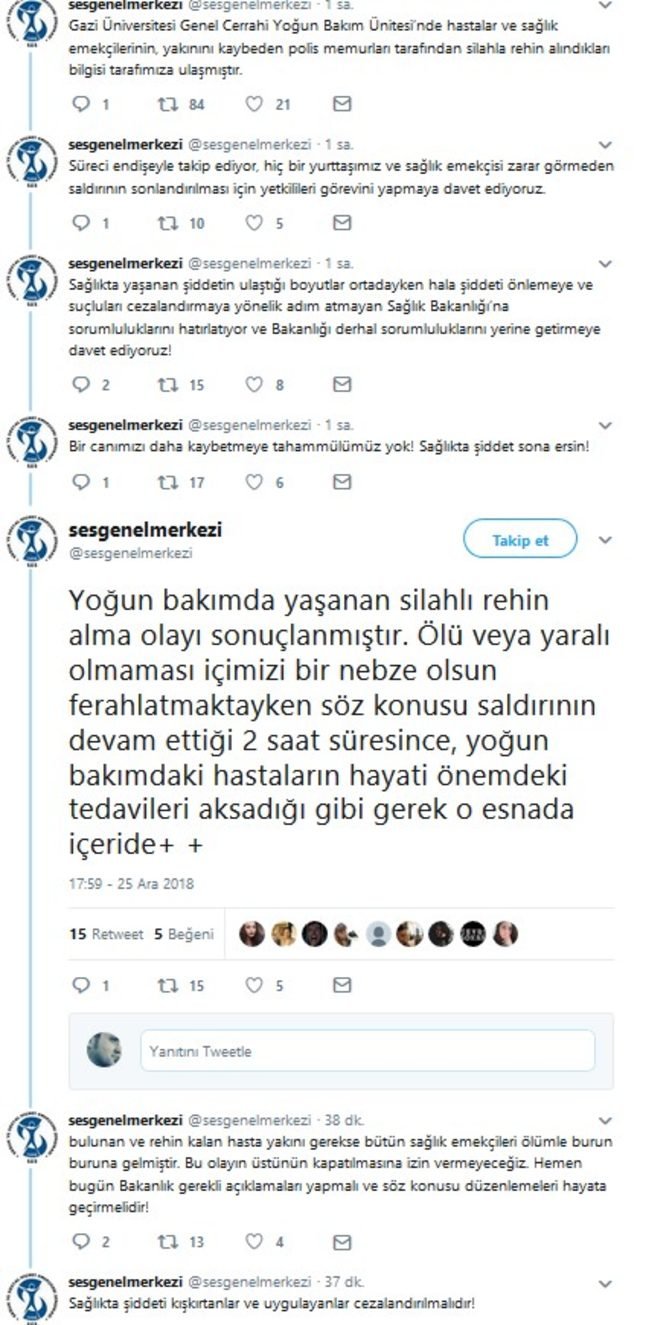The width and height of the screenshot is (670, 1325).
Task: Click the "Takip et" follow button
Action: point(520,540)
